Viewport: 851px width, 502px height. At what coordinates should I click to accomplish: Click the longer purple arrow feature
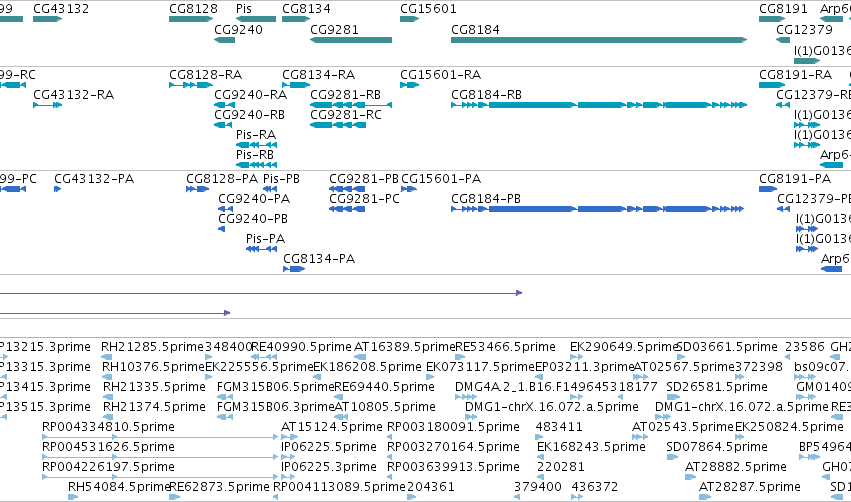261,293
